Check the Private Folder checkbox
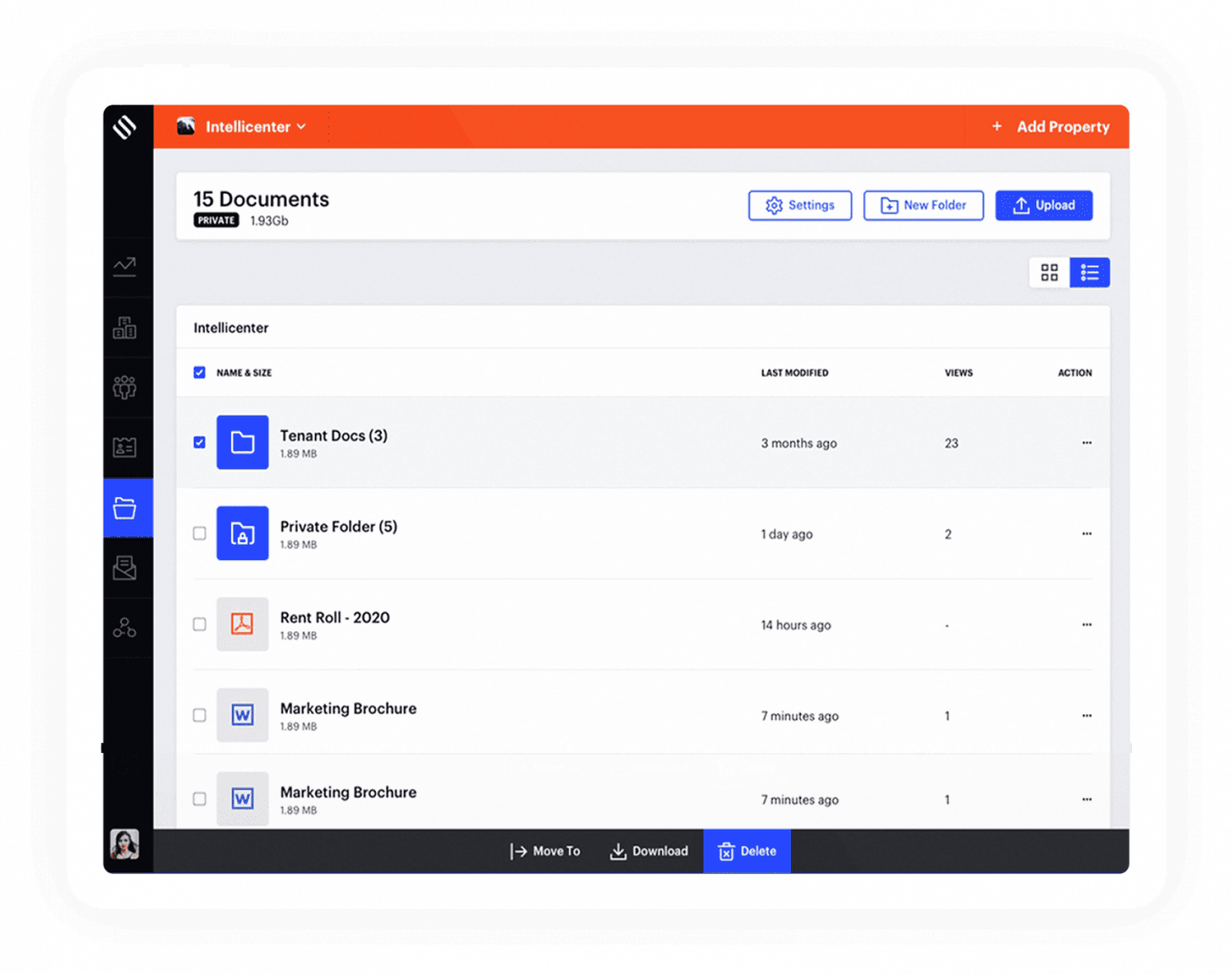The width and height of the screenshot is (1232, 974). point(199,534)
